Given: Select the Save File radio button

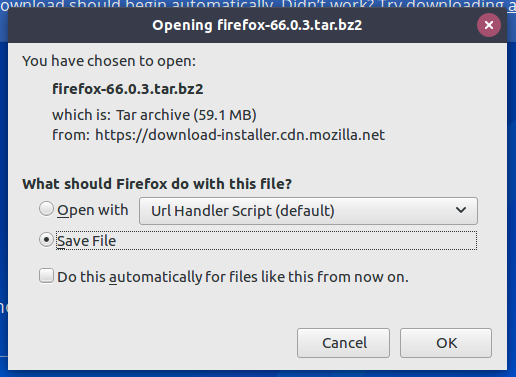Looking at the screenshot, I should (46, 240).
